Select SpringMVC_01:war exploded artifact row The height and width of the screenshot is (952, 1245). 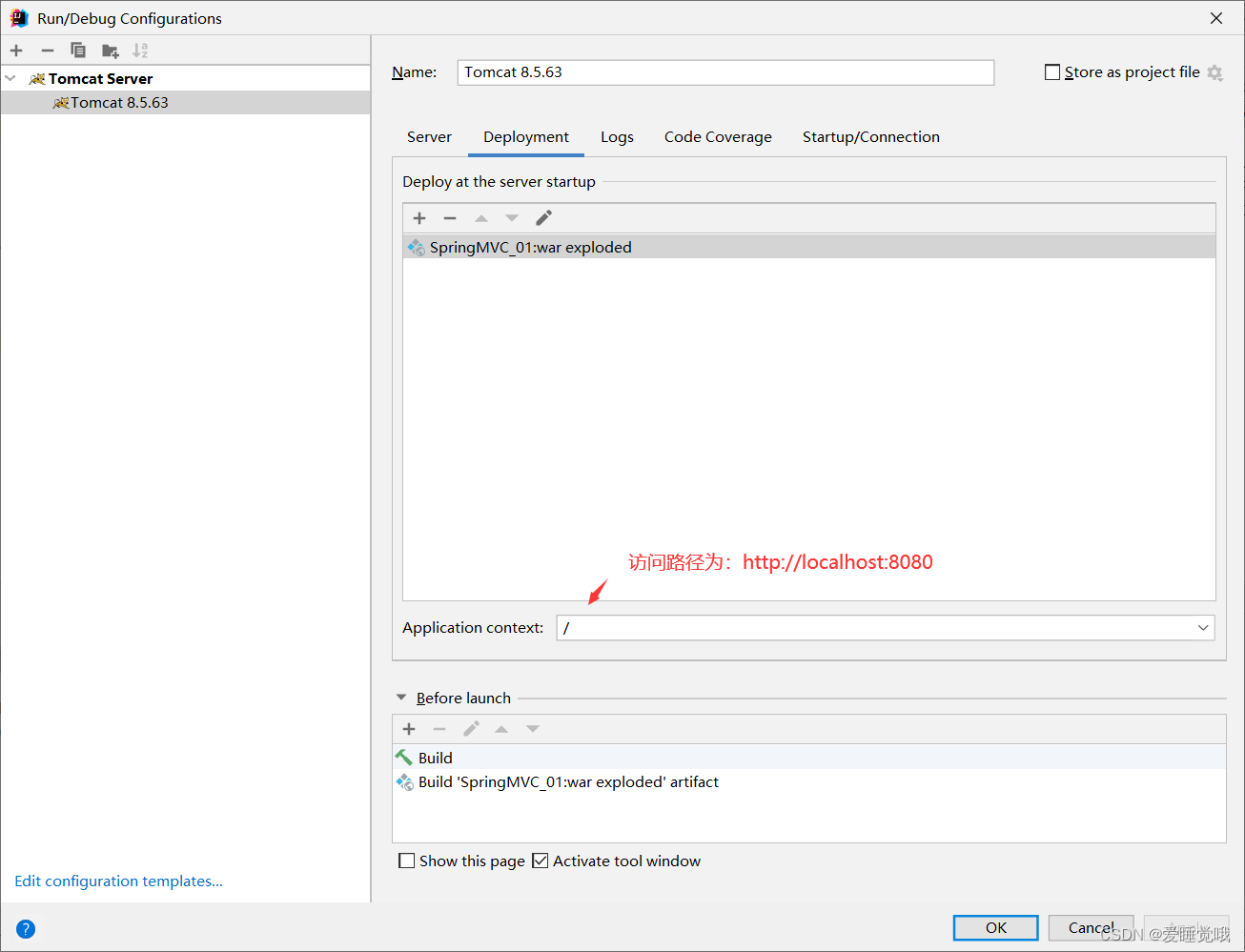click(x=809, y=247)
